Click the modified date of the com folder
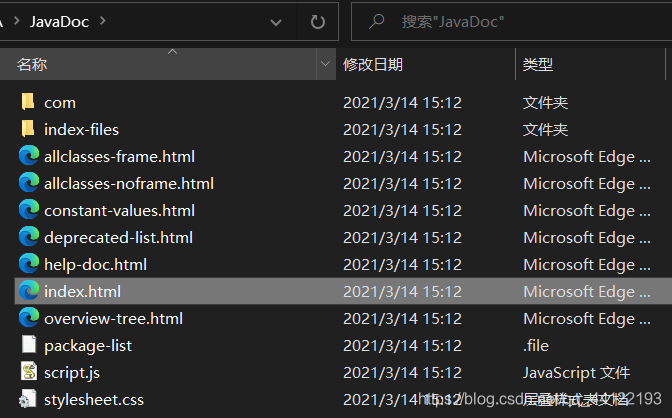672x418 pixels. click(x=402, y=102)
